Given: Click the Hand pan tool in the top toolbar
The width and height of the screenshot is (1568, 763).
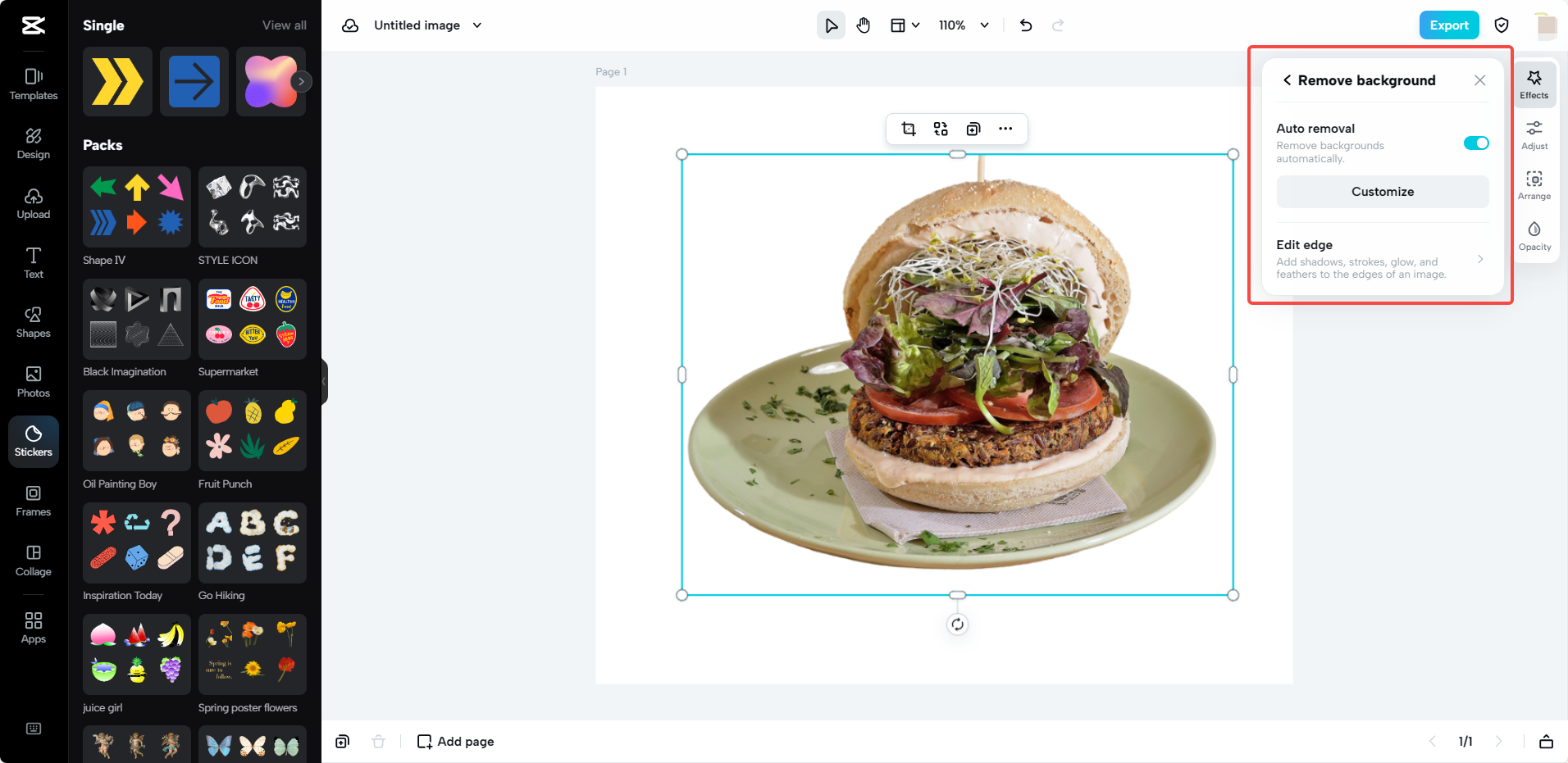Looking at the screenshot, I should point(863,25).
